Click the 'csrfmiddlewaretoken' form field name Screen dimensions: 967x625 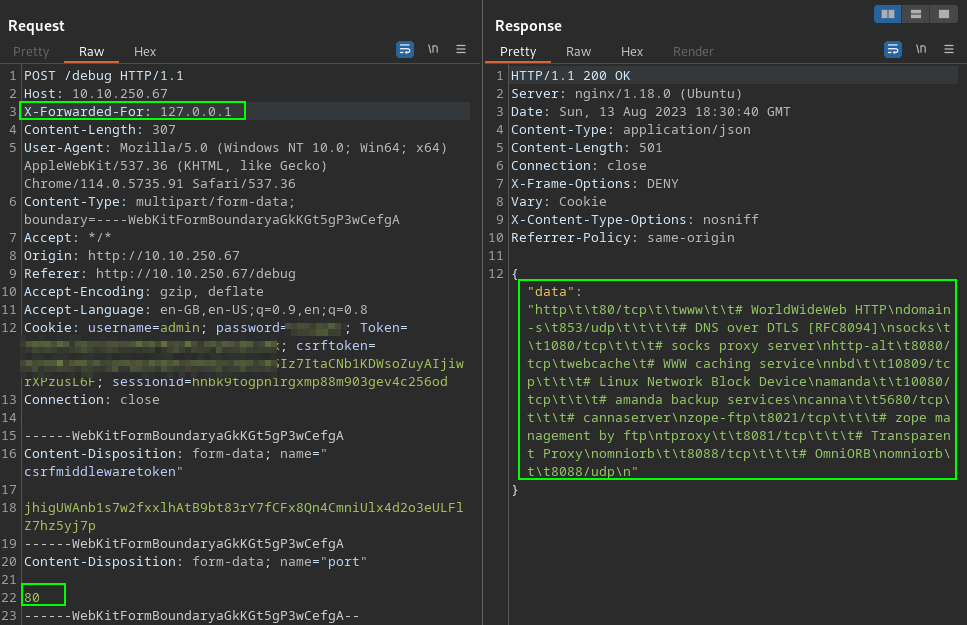point(100,471)
